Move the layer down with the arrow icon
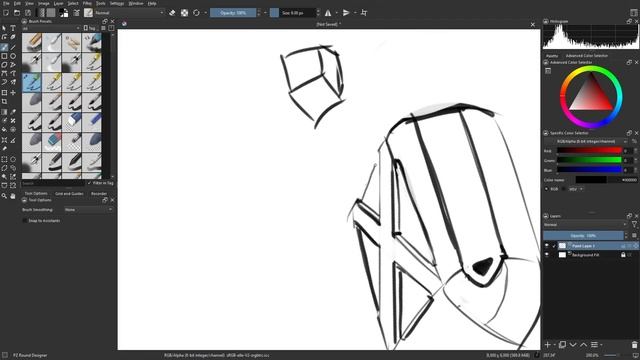Viewport: 640px width, 360px height. click(x=573, y=345)
